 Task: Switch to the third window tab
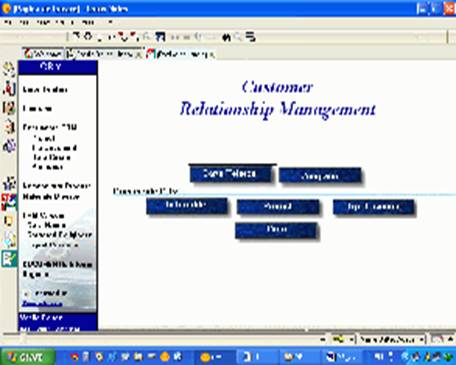182,54
